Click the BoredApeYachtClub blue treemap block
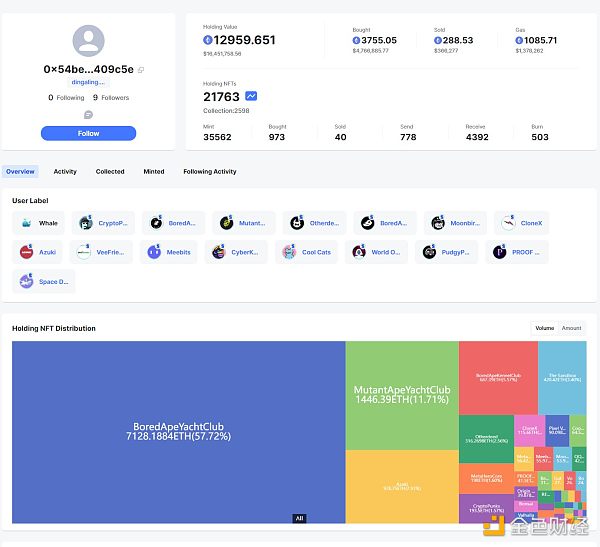 click(x=178, y=430)
